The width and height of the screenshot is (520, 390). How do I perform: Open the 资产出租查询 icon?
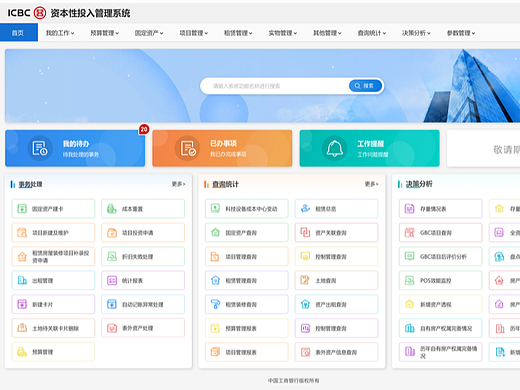click(305, 304)
